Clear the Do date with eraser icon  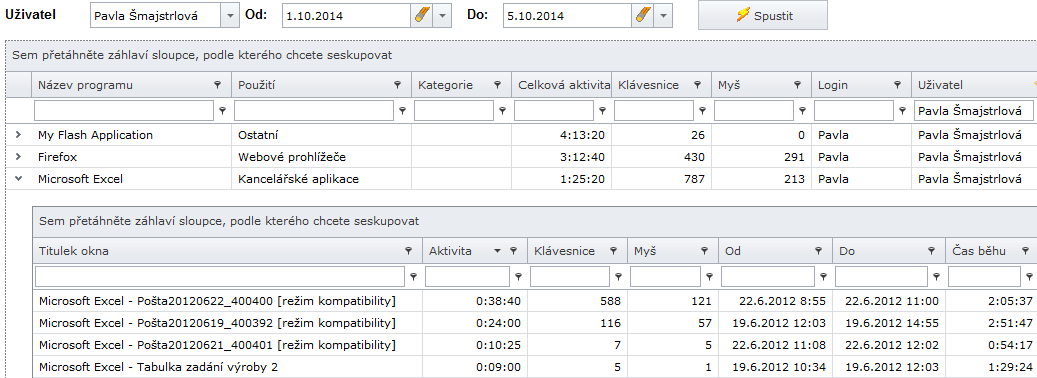click(x=643, y=15)
